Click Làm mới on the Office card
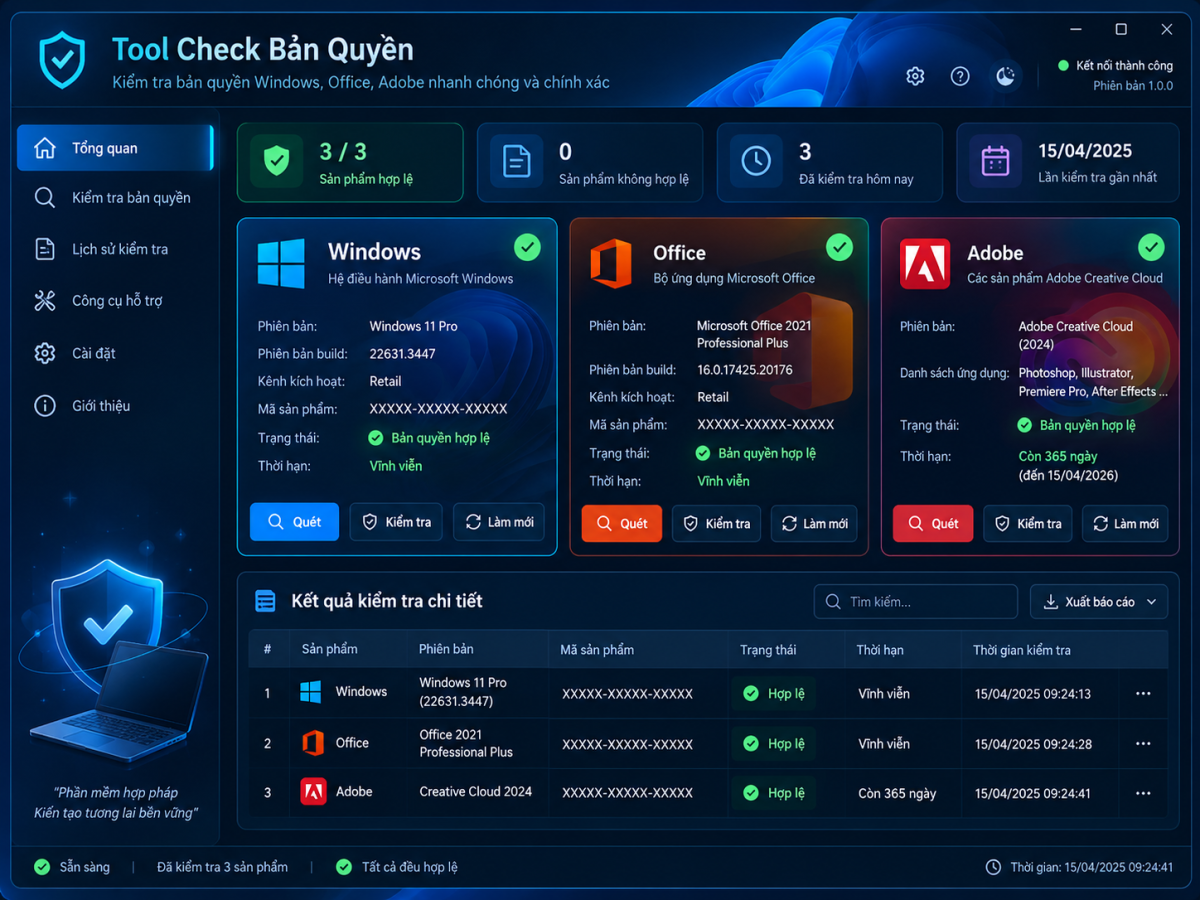The height and width of the screenshot is (900, 1200). click(814, 523)
